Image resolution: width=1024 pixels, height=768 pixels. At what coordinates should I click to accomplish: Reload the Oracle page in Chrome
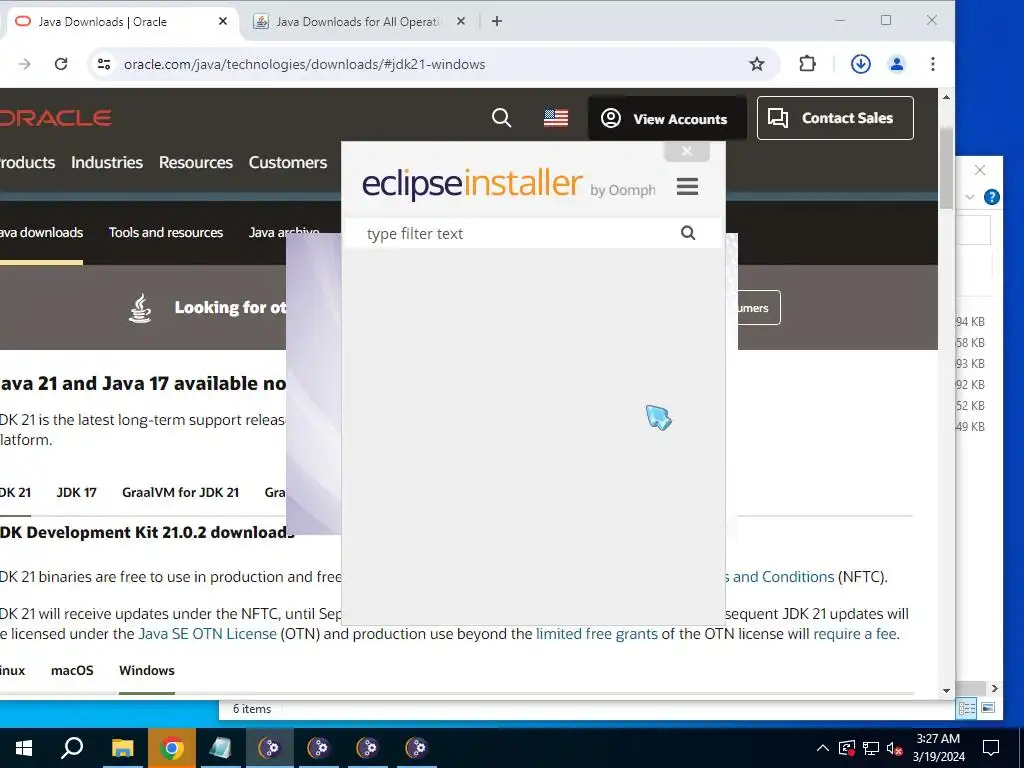(x=61, y=64)
